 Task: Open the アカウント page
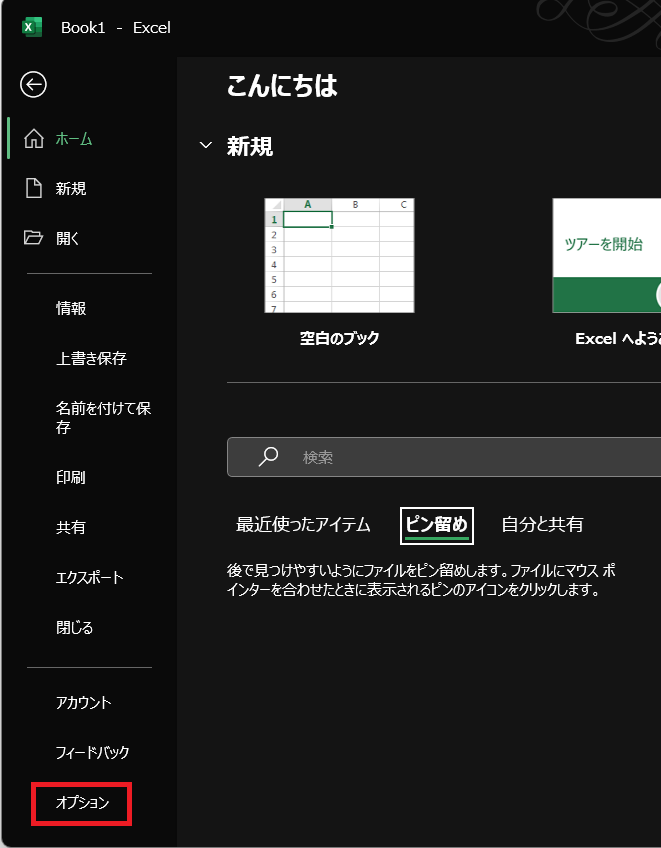[x=84, y=703]
